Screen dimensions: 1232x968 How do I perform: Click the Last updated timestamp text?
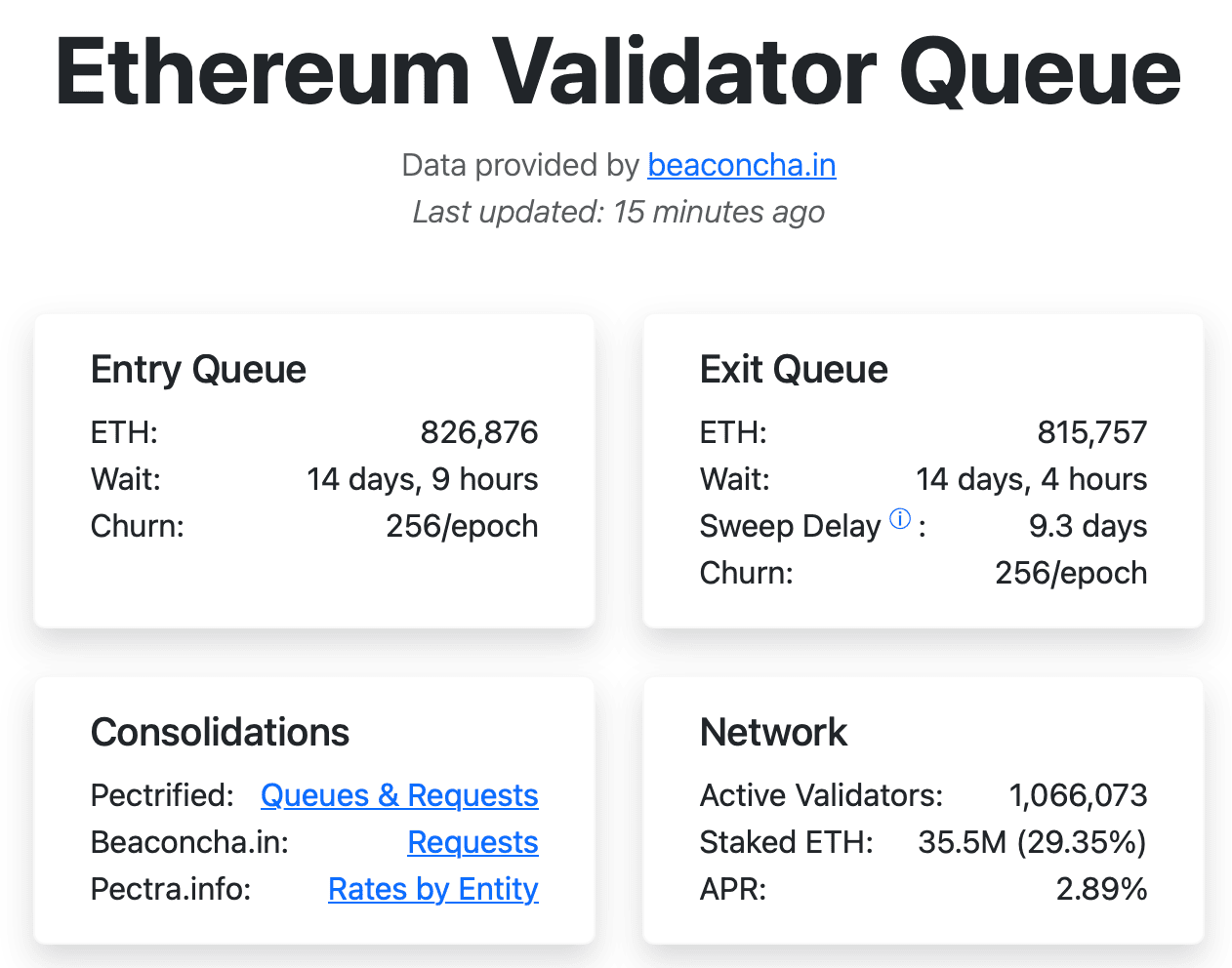pos(617,212)
